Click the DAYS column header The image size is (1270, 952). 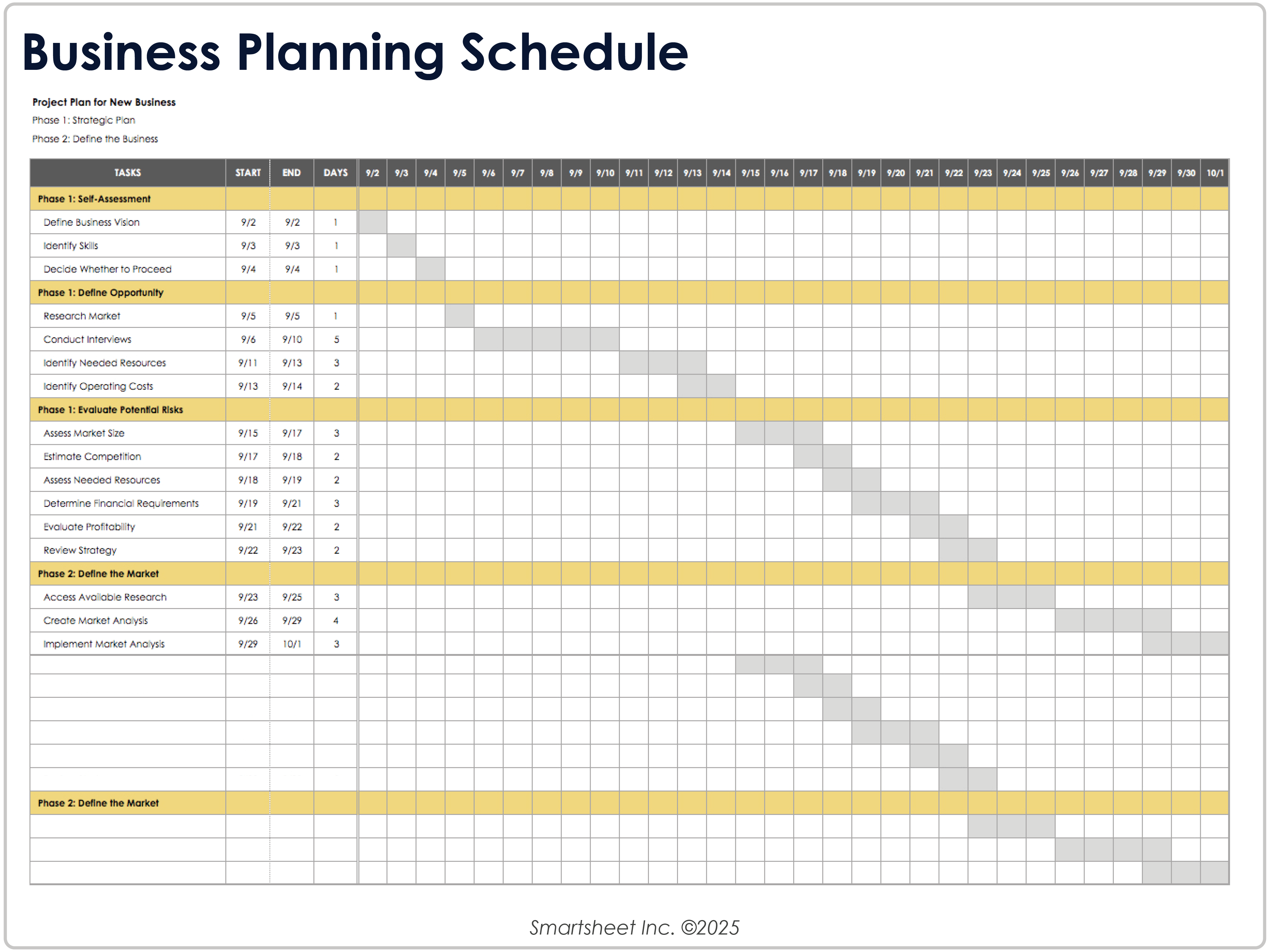(335, 173)
